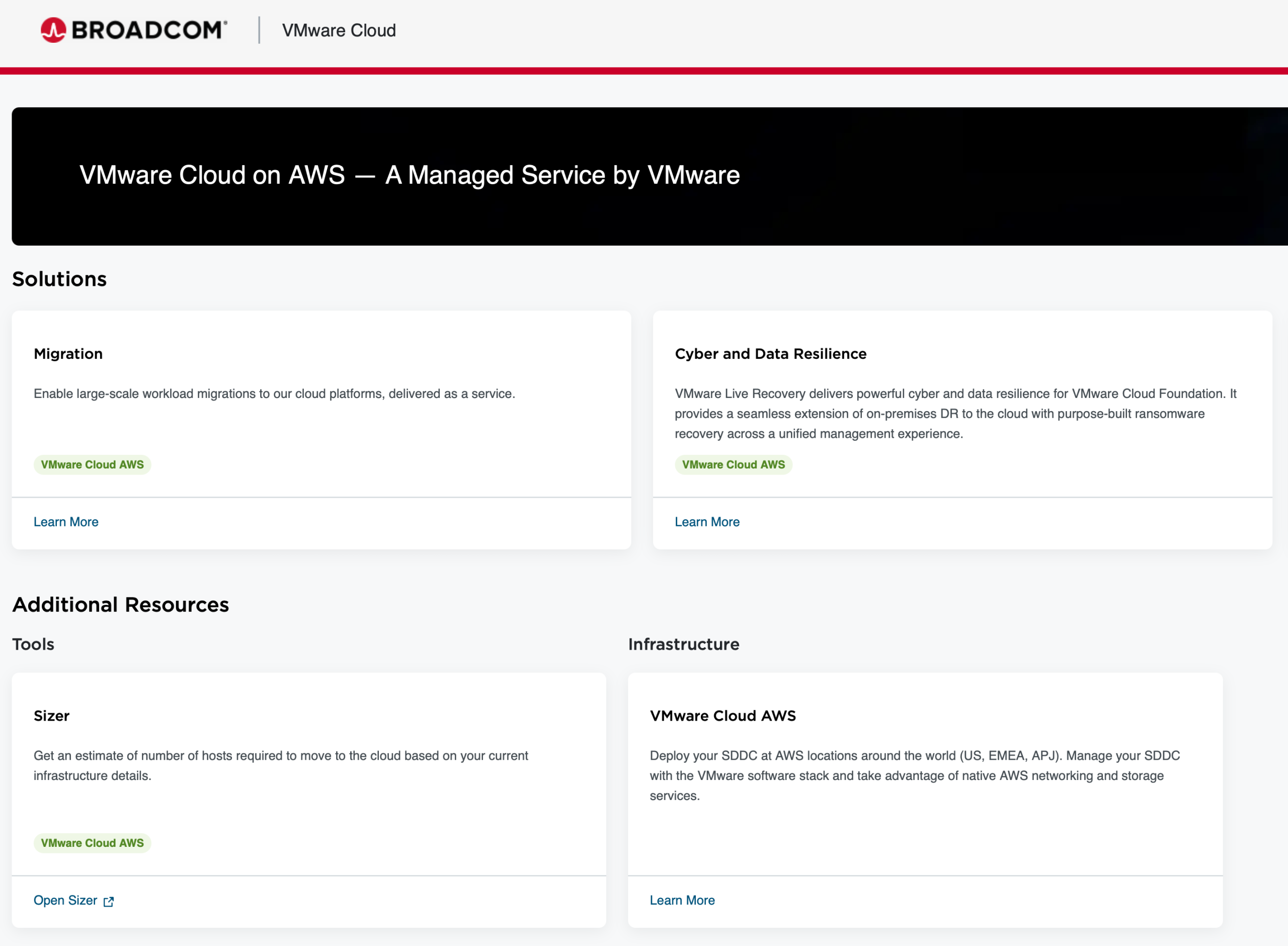Click Learn More in the VMware Cloud AWS infrastructure card

pyautogui.click(x=682, y=900)
